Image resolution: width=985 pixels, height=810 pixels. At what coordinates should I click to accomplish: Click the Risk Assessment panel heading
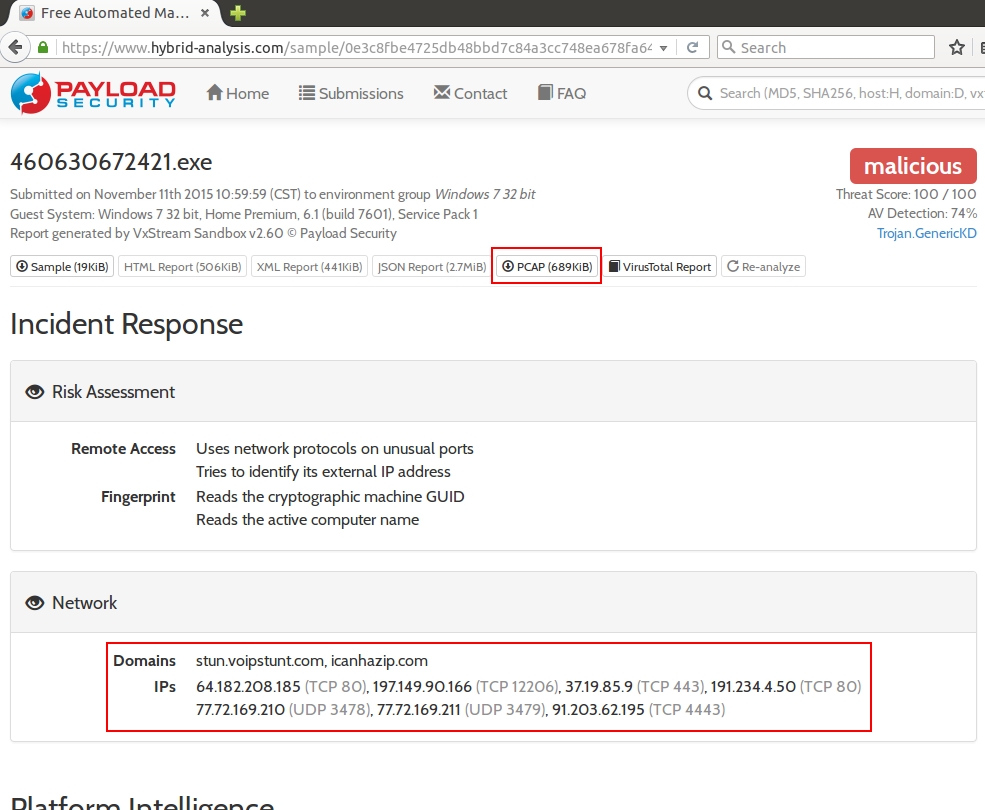tap(113, 391)
